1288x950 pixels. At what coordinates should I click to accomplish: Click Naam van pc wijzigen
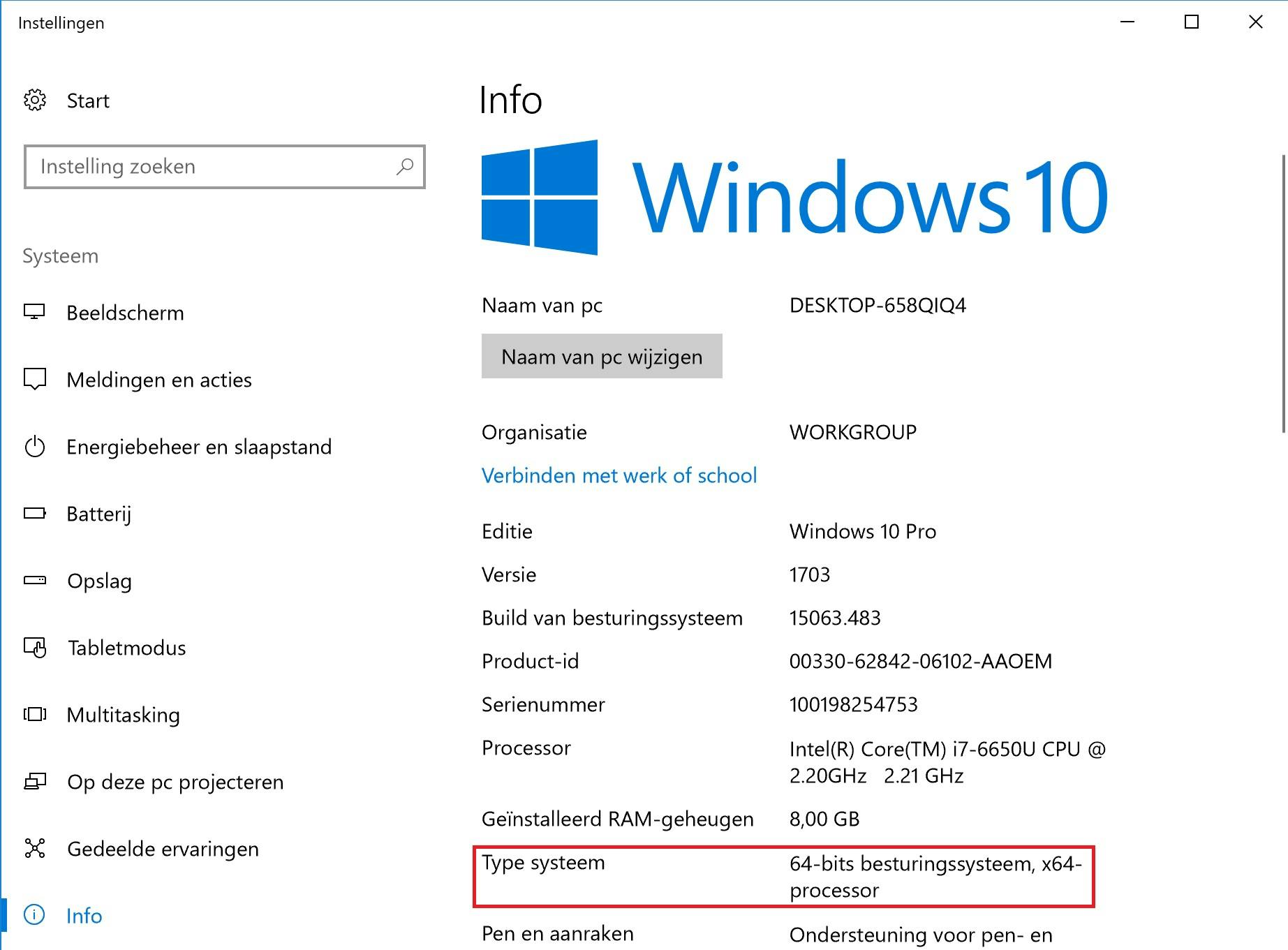[x=600, y=356]
